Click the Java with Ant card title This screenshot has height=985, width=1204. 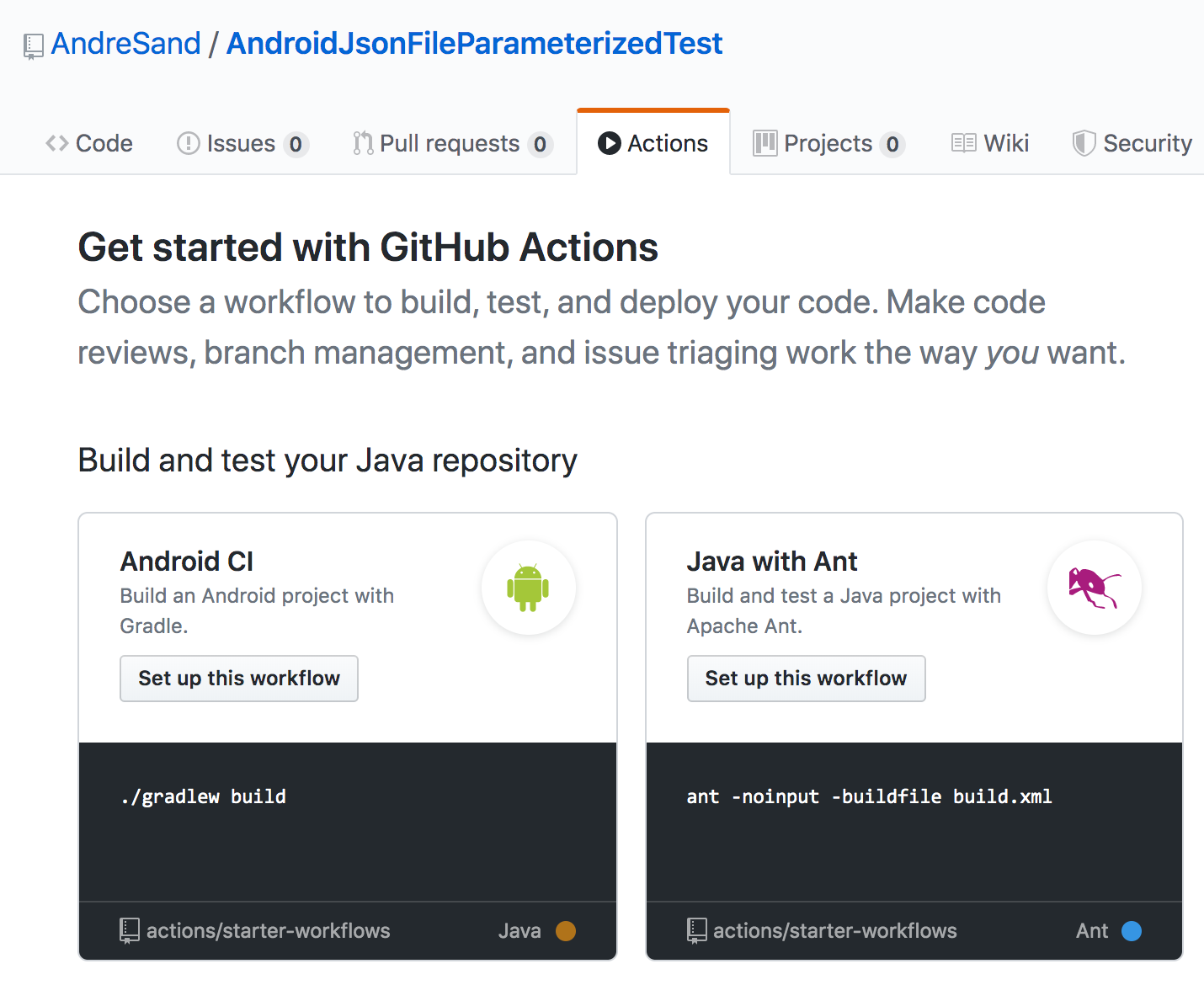pyautogui.click(x=772, y=562)
